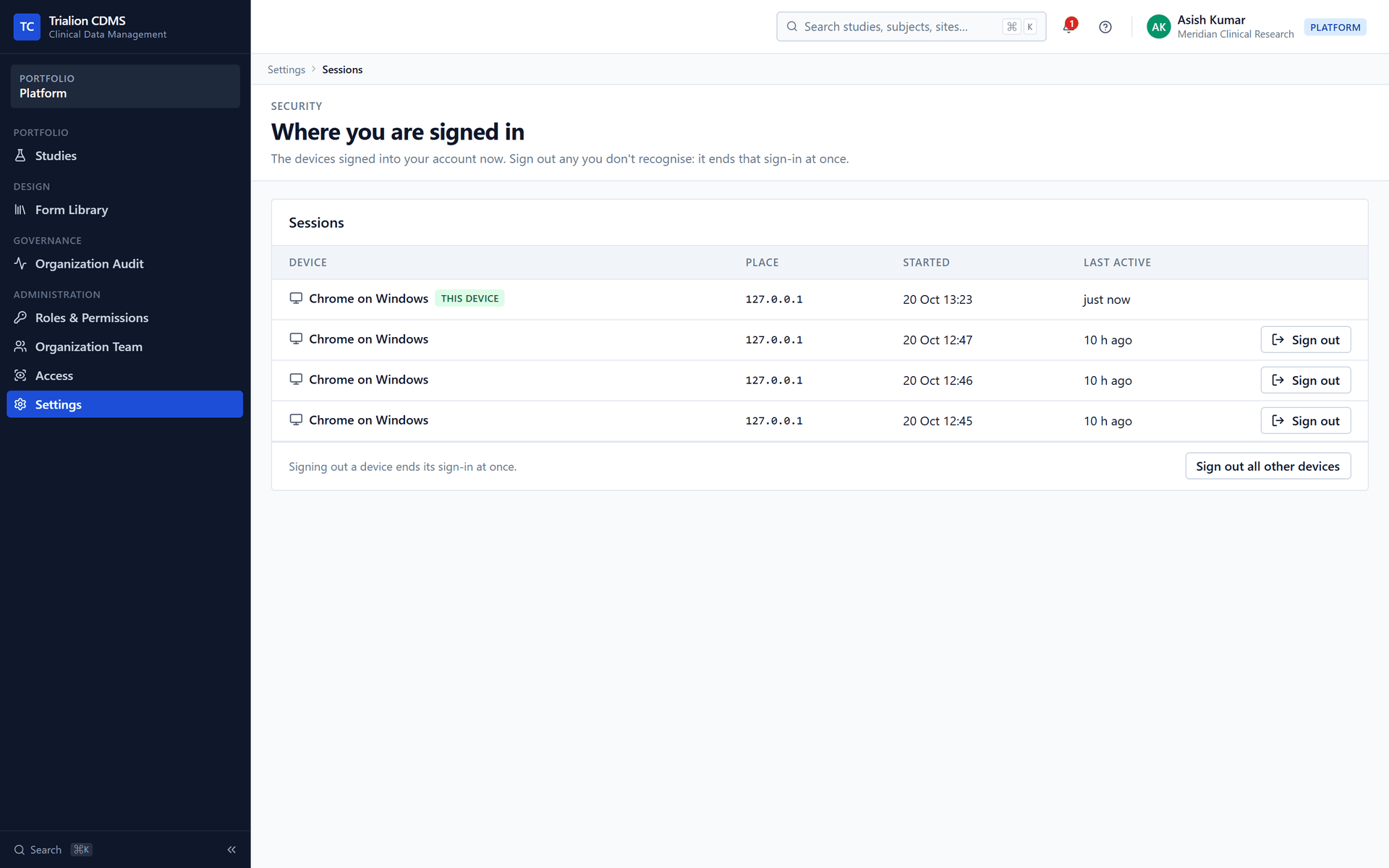Image resolution: width=1389 pixels, height=868 pixels.
Task: Open Form Library in the sidebar
Action: tap(124, 210)
